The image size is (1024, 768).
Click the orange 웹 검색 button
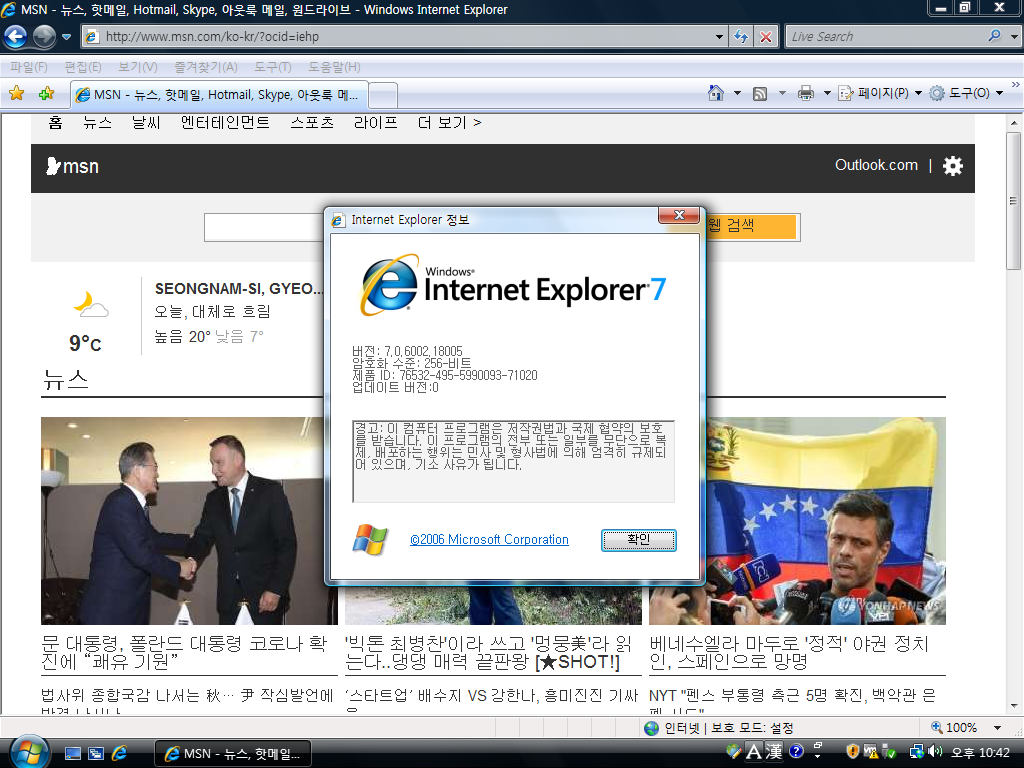coord(752,227)
